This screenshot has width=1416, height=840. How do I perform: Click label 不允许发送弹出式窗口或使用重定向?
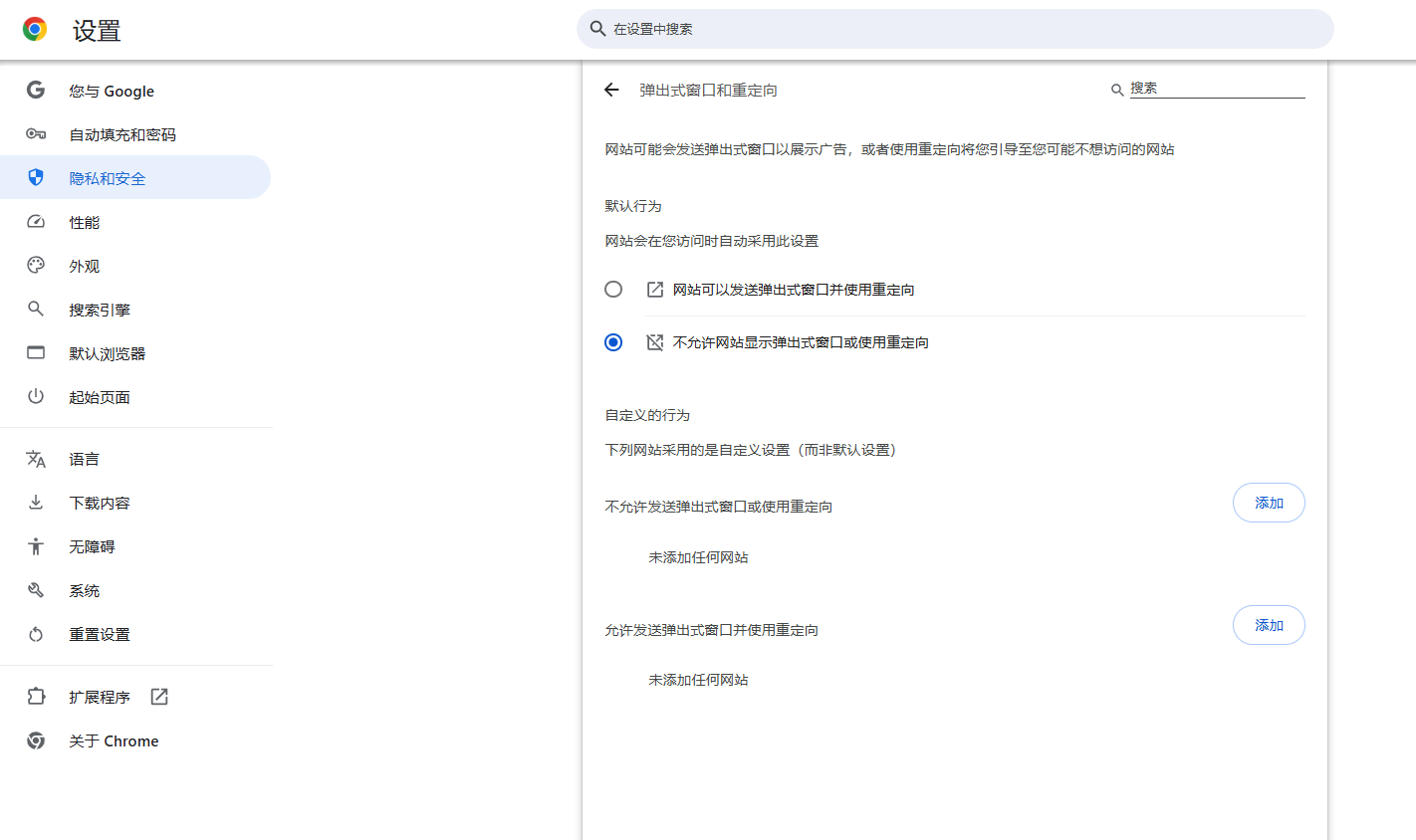pos(719,507)
